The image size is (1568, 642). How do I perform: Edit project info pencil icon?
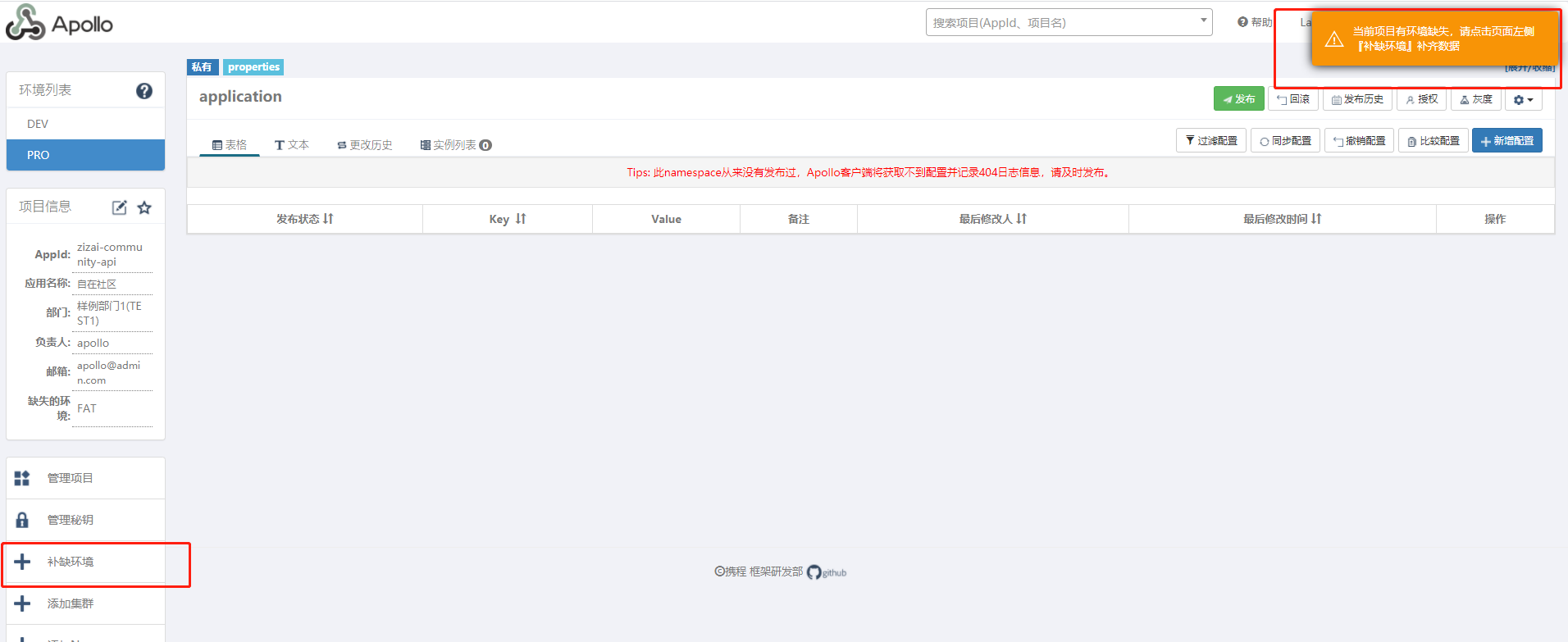coord(120,207)
